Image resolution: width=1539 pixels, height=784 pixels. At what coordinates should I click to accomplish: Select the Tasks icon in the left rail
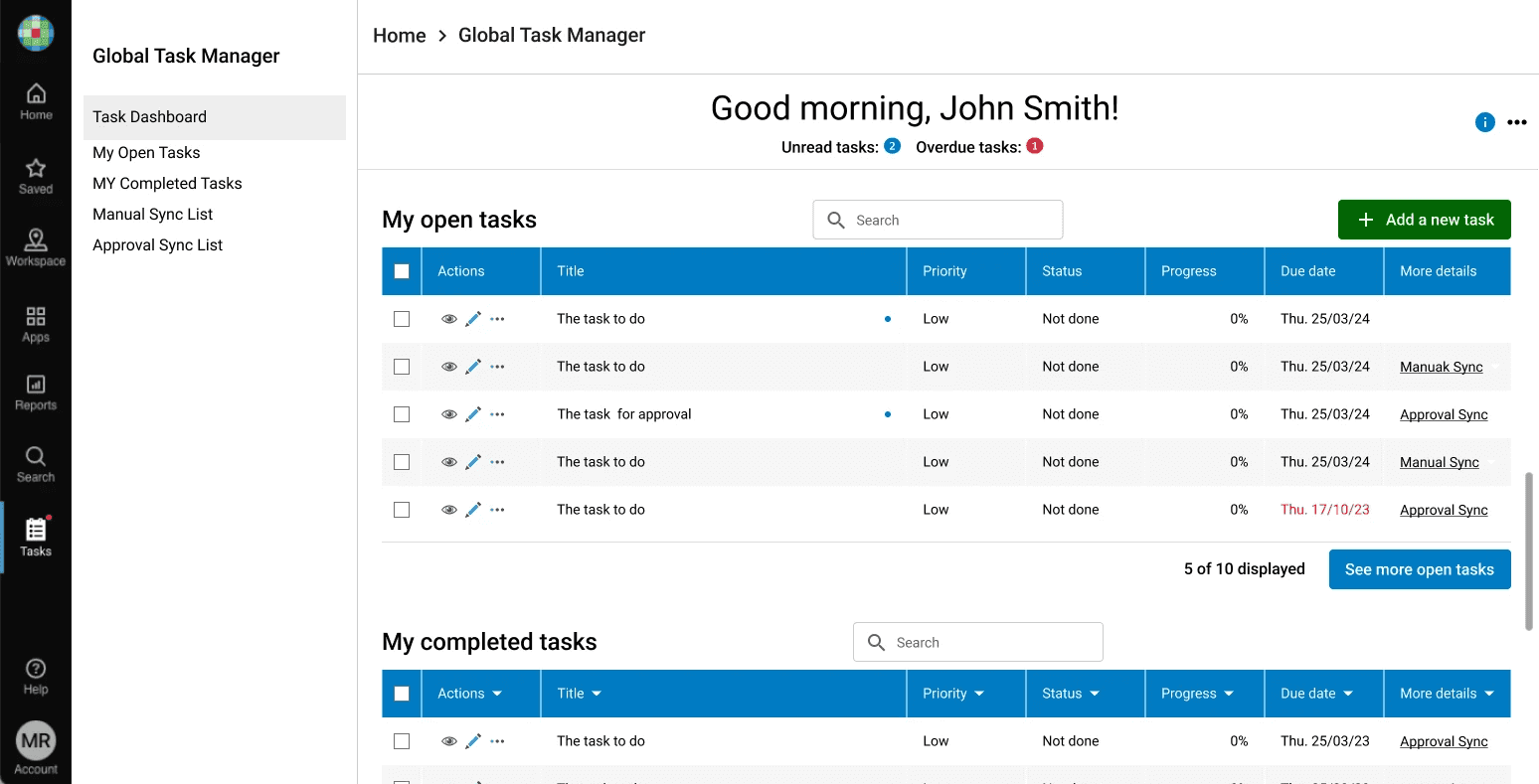tap(36, 537)
